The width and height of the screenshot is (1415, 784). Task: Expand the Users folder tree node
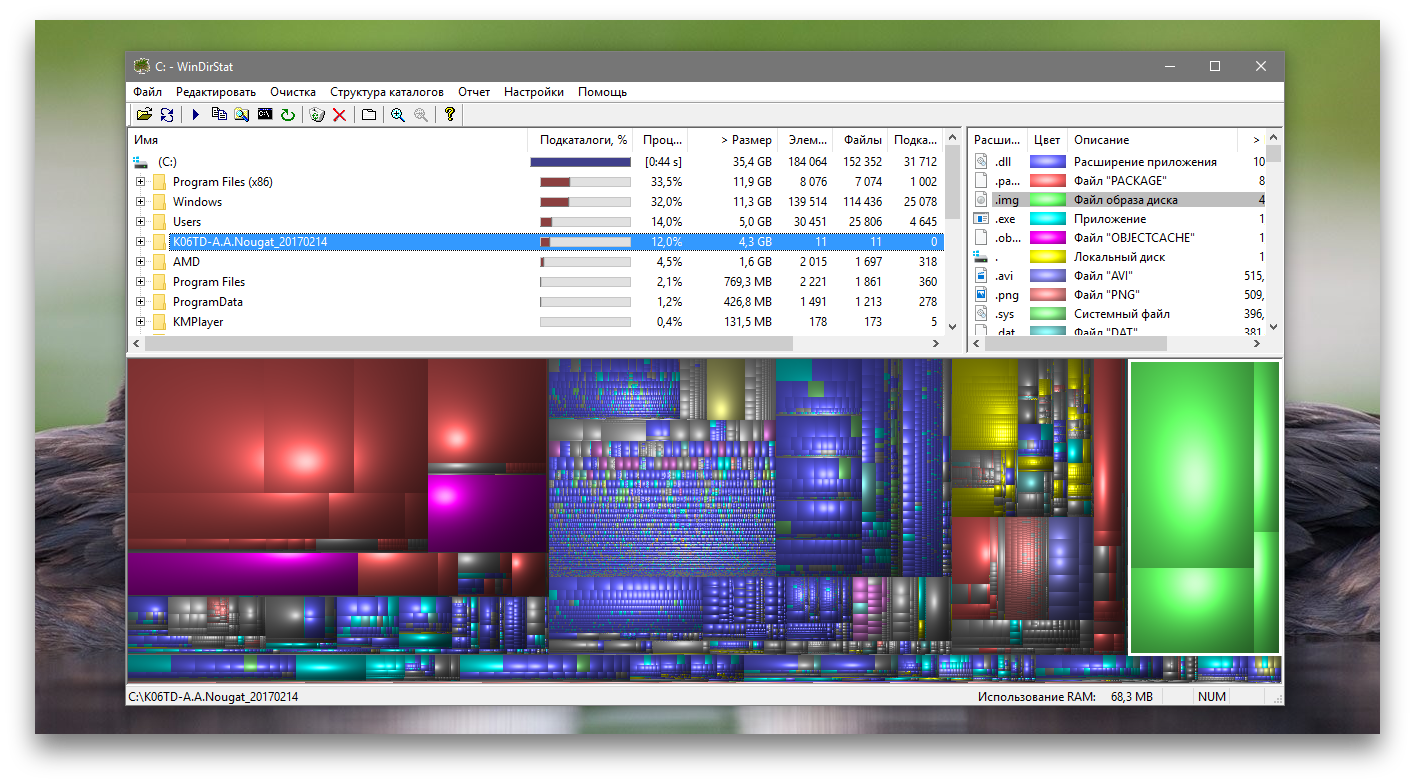pyautogui.click(x=140, y=222)
